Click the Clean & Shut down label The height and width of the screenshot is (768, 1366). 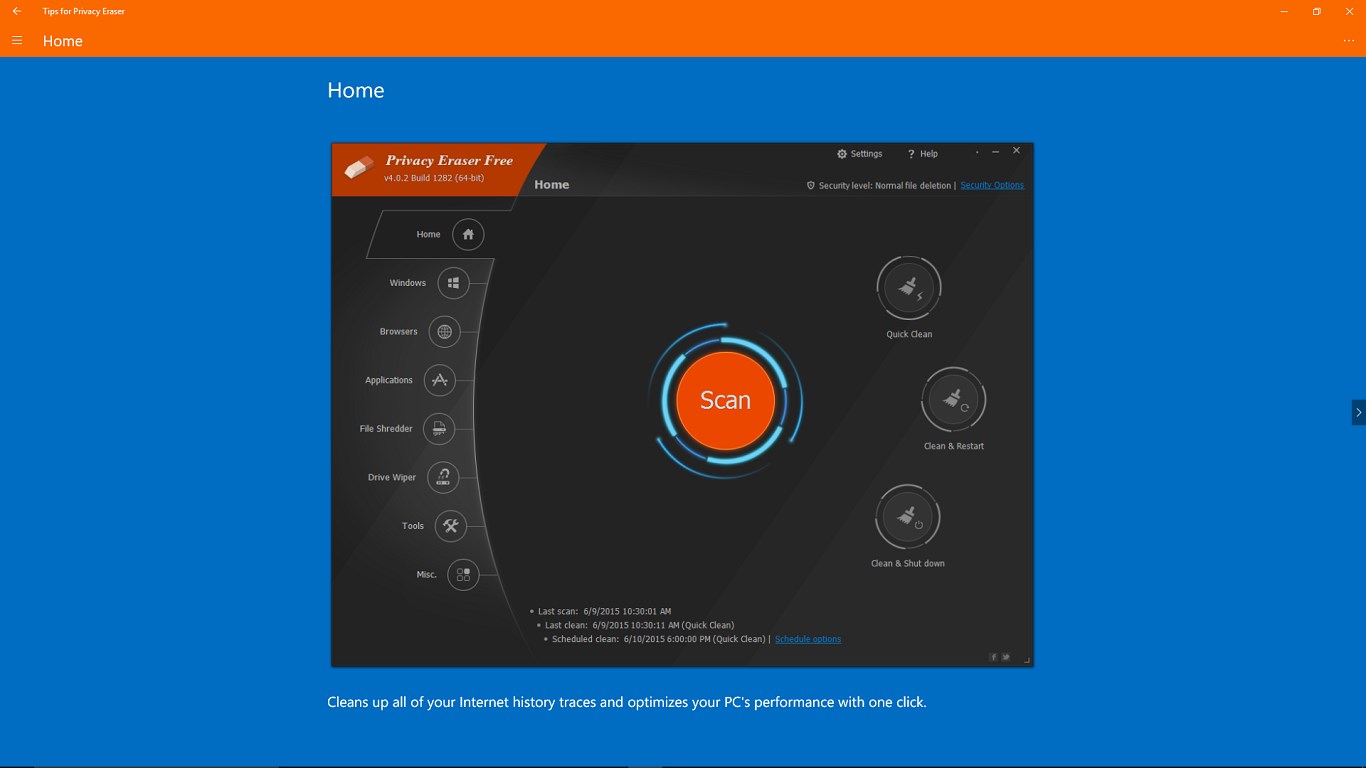point(908,563)
